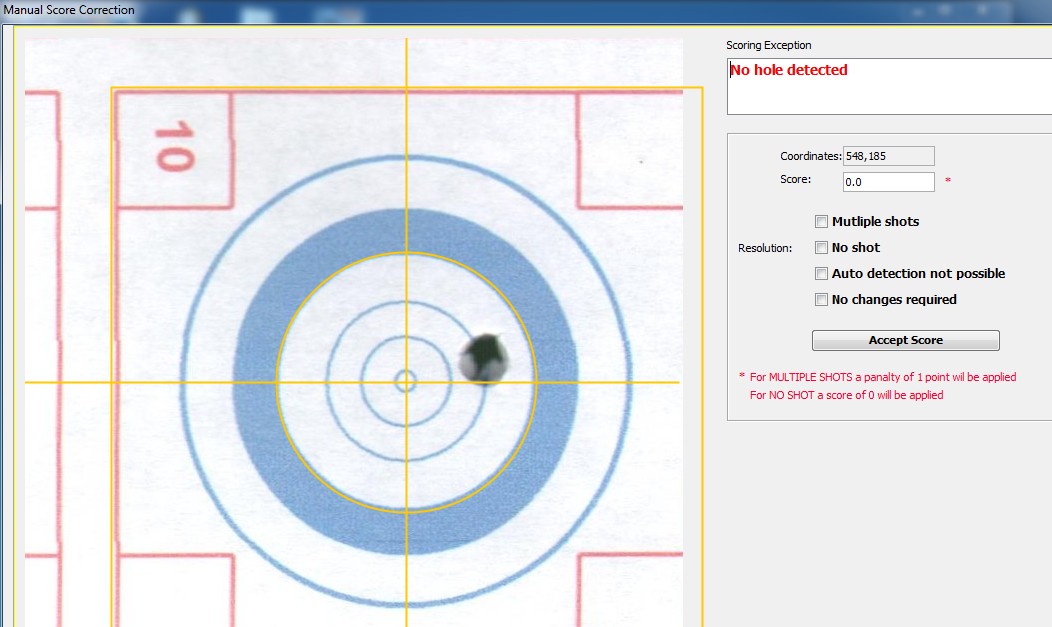Click the center bullseye of the target

(x=406, y=381)
